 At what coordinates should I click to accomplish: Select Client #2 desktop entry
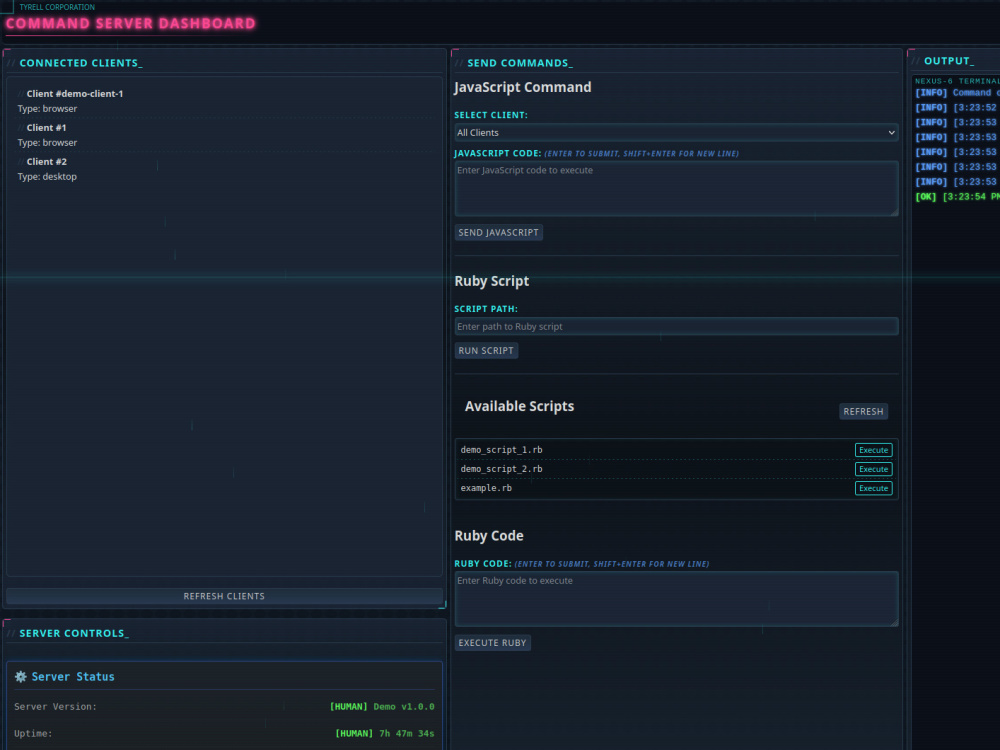pyautogui.click(x=223, y=169)
